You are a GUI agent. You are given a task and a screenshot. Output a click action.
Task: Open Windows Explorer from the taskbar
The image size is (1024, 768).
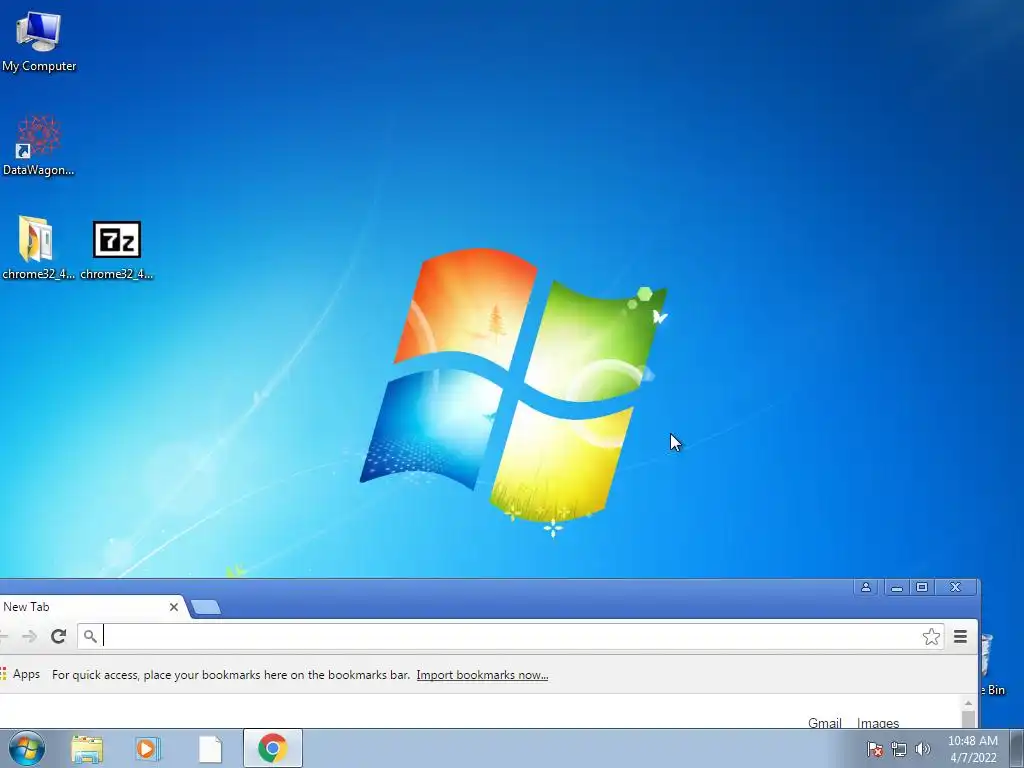pos(87,749)
